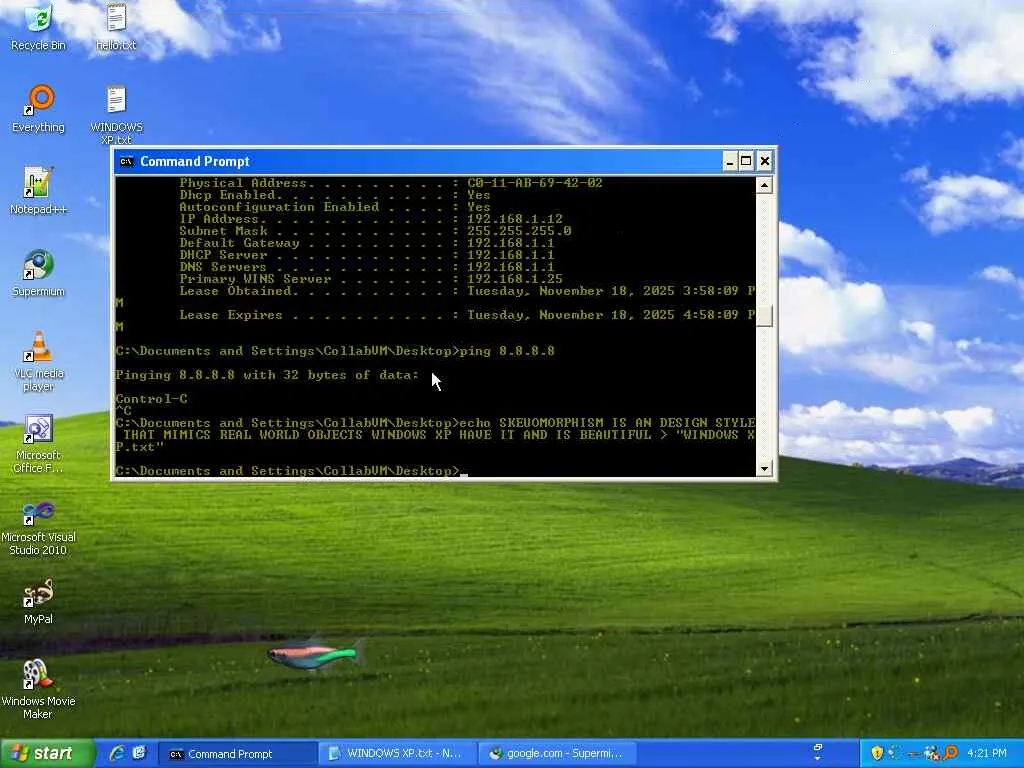The image size is (1024, 768).
Task: Click the 'DNS Servers' line in the console
Action: [x=366, y=266]
